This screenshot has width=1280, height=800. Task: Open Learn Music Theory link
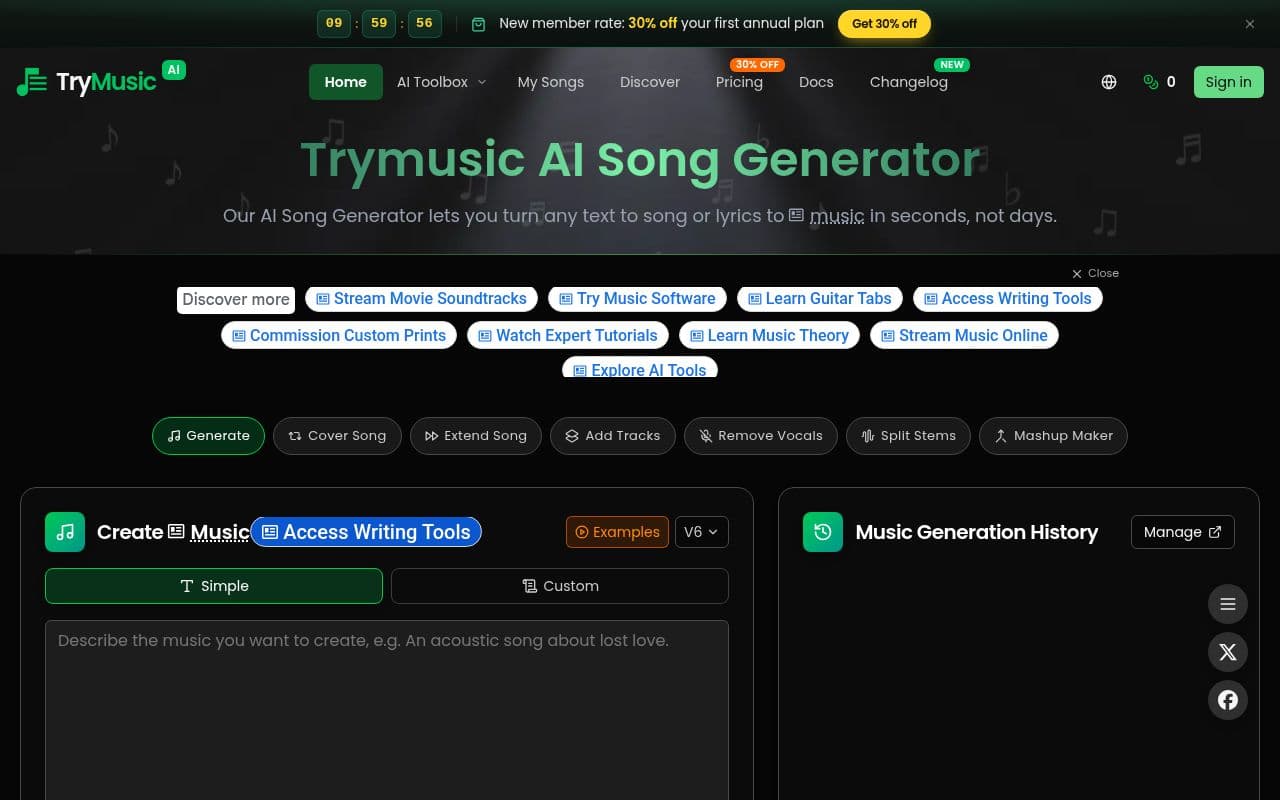(769, 335)
